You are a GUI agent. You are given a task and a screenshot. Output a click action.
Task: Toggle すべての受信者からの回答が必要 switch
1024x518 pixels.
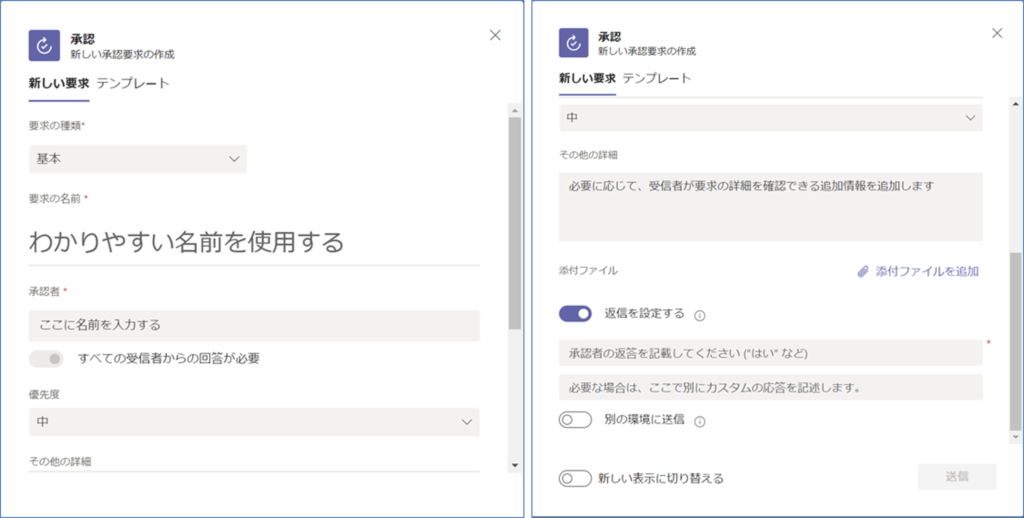(x=46, y=359)
